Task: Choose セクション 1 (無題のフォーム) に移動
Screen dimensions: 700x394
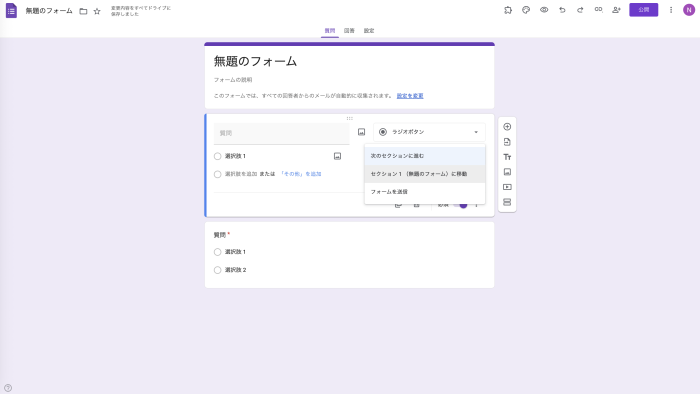Action: 425,174
